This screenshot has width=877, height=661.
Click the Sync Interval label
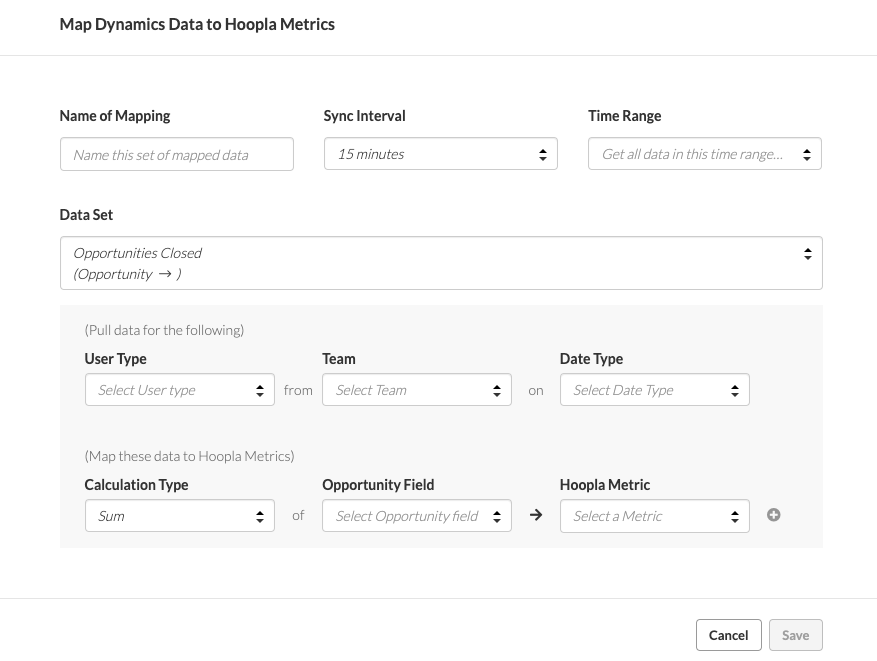pos(364,116)
